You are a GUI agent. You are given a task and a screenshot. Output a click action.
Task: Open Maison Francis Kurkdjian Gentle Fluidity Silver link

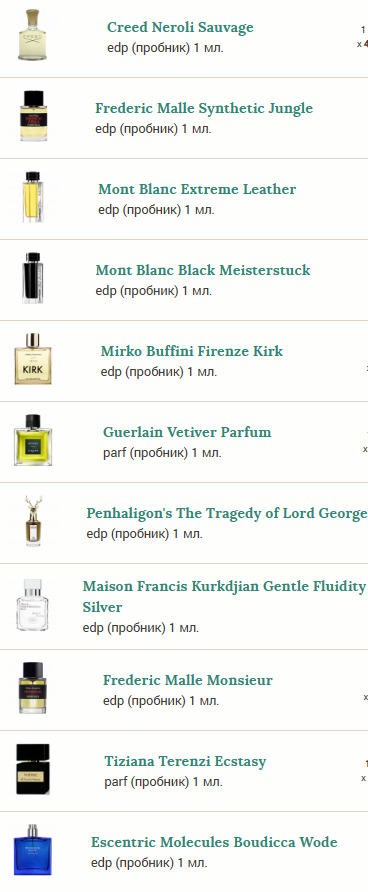224,596
